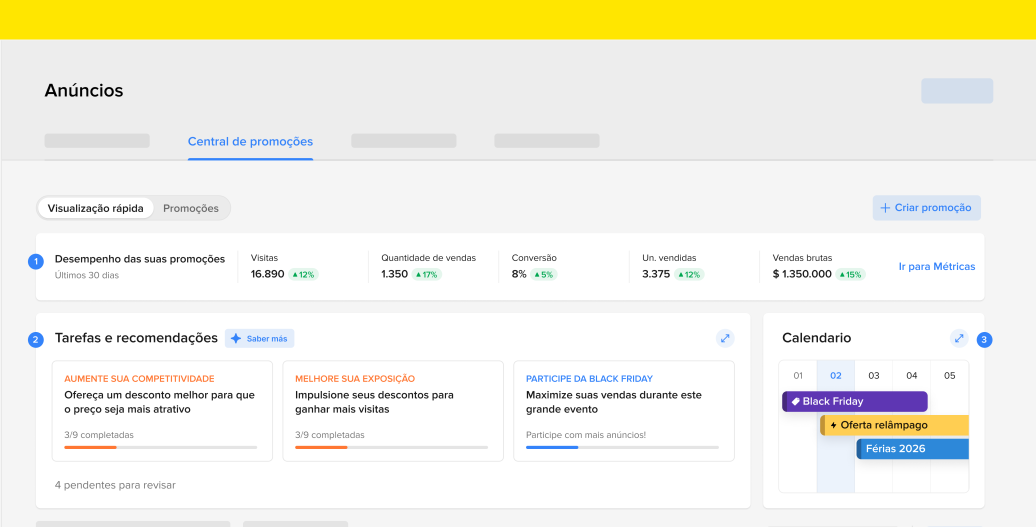Click Desempenho das suas promoções title
The width and height of the screenshot is (1036, 527).
point(140,259)
